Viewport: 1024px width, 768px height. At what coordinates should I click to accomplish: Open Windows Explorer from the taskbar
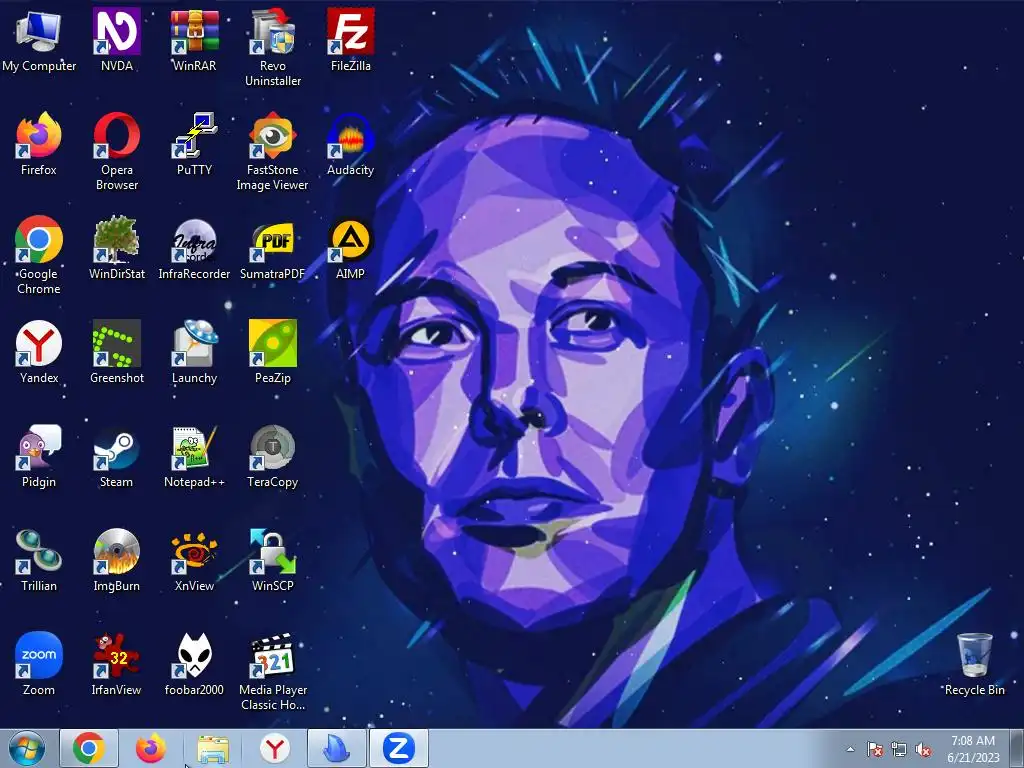coord(213,748)
